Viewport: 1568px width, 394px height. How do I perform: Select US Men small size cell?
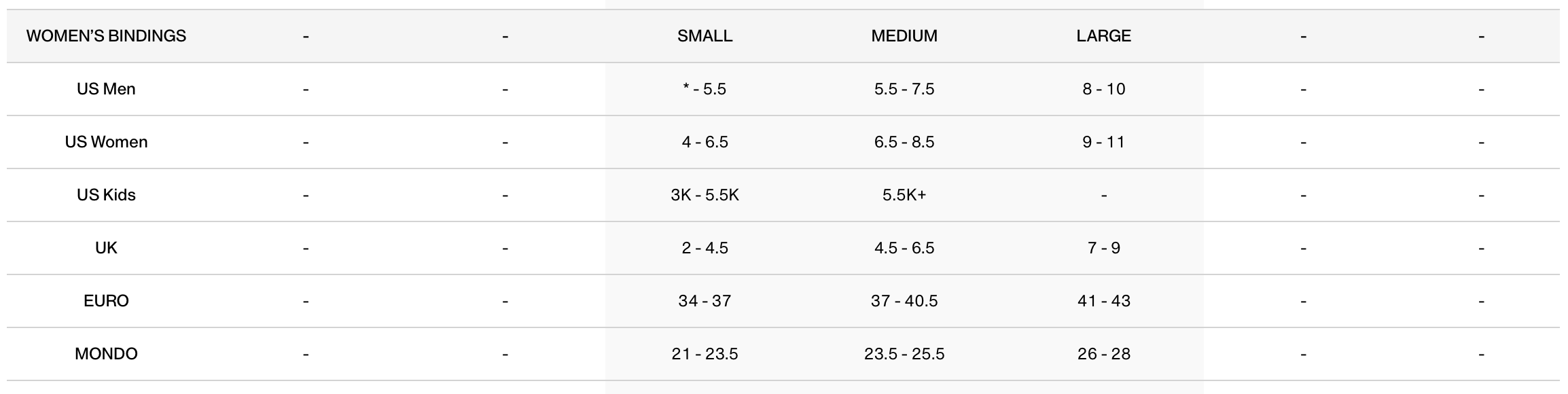[x=705, y=89]
